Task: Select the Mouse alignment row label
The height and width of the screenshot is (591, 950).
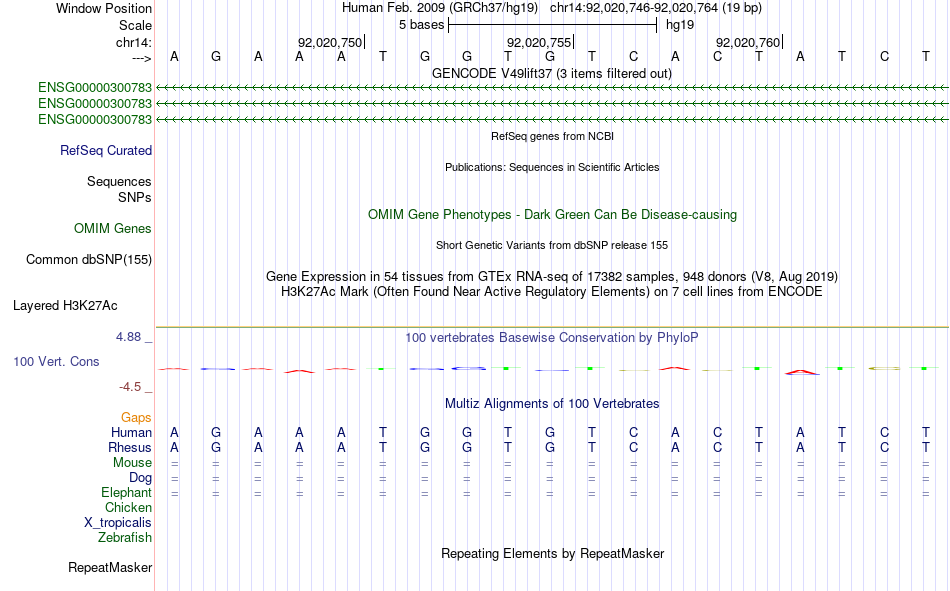Action: pos(132,462)
